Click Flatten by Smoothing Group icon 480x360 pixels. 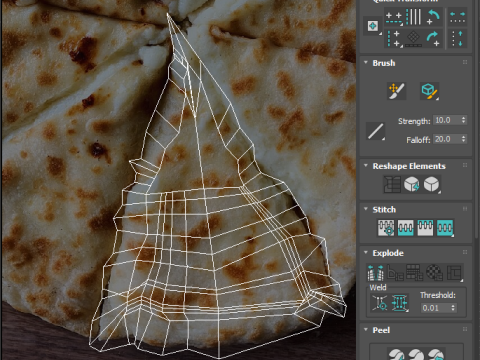point(414,272)
